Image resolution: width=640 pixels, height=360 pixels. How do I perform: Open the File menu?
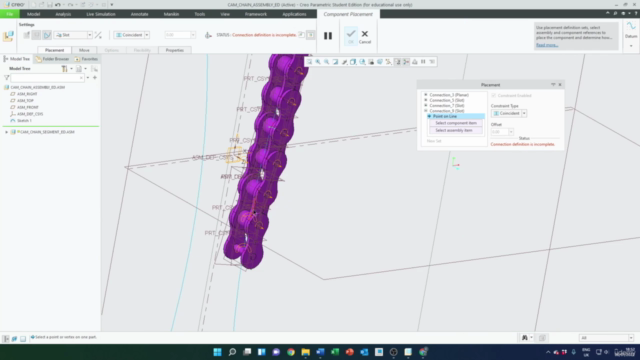point(9,14)
